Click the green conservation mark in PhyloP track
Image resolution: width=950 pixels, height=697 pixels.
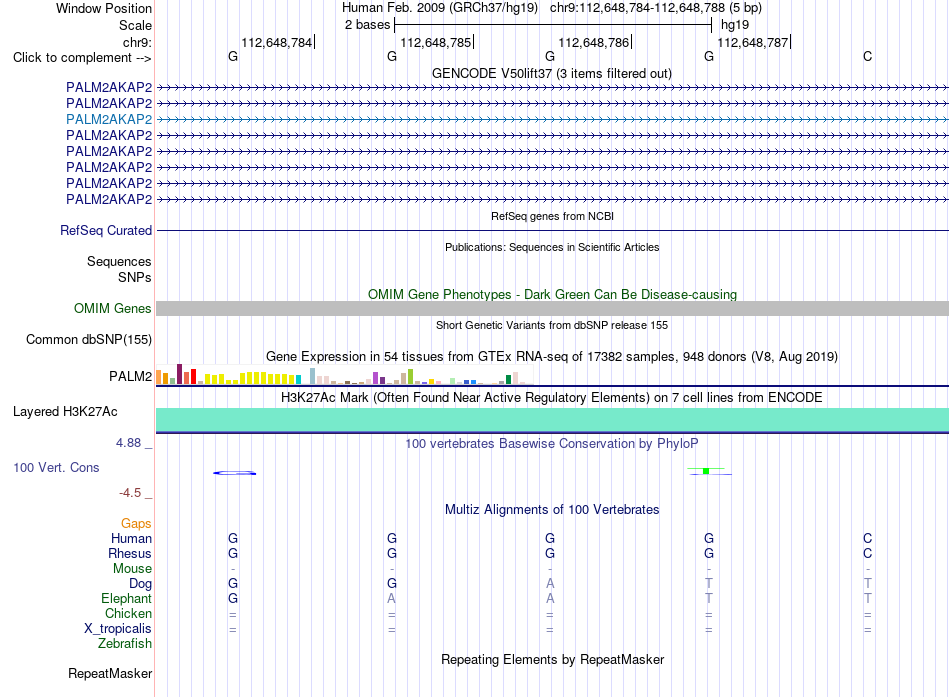(x=706, y=471)
